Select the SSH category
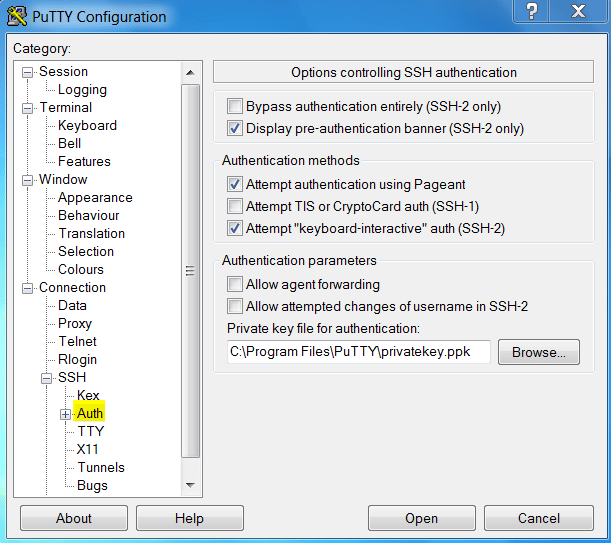 [72, 377]
